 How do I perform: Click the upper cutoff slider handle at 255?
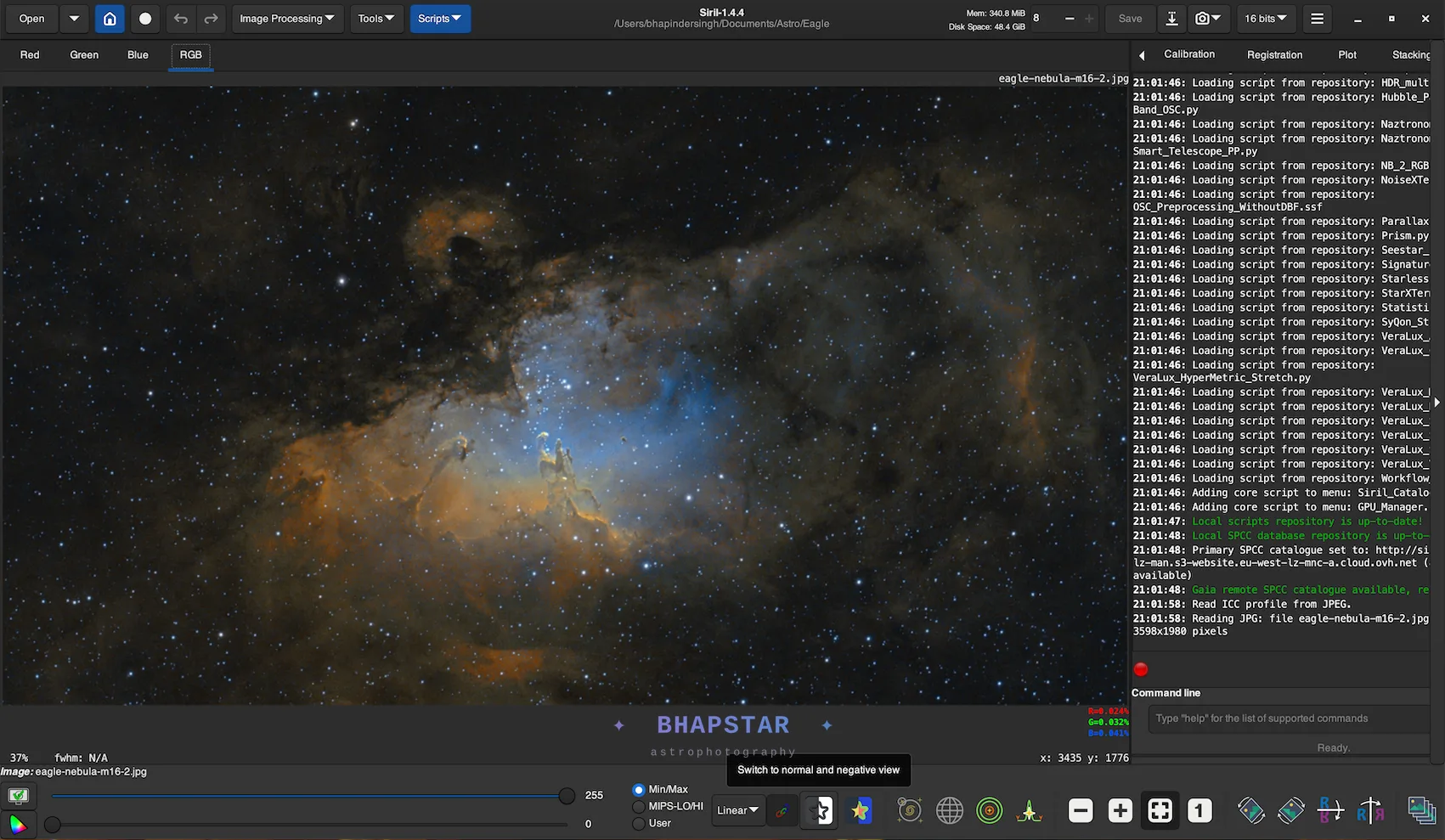pyautogui.click(x=567, y=796)
